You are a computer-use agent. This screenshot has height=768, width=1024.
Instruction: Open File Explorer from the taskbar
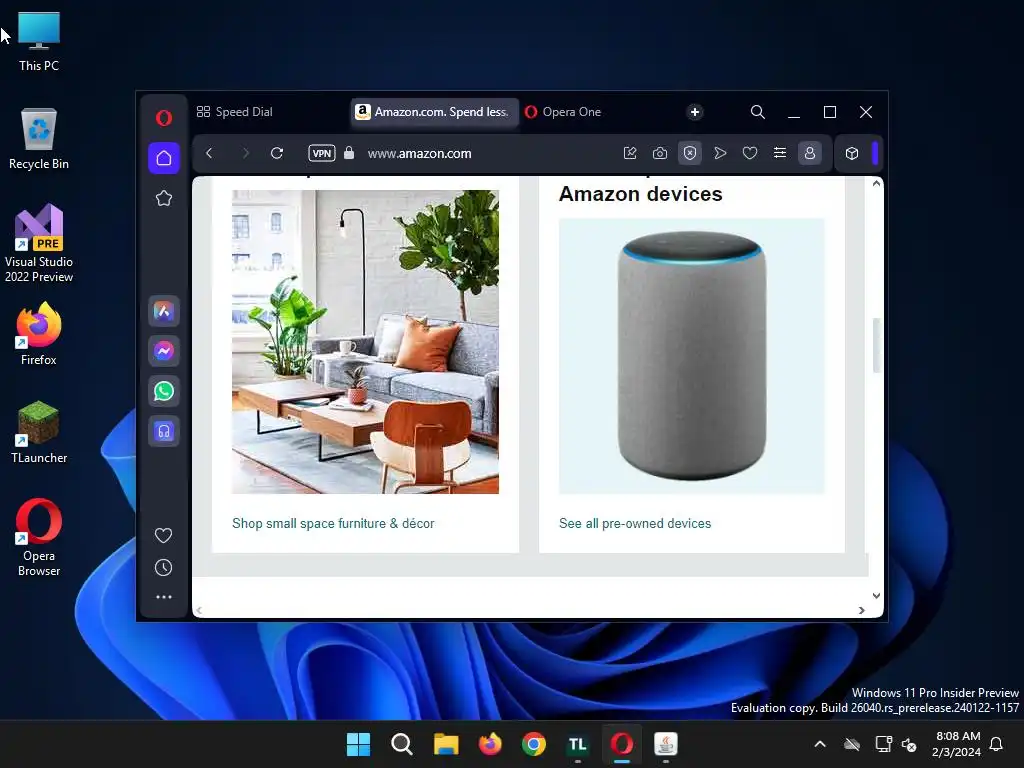pyautogui.click(x=446, y=744)
